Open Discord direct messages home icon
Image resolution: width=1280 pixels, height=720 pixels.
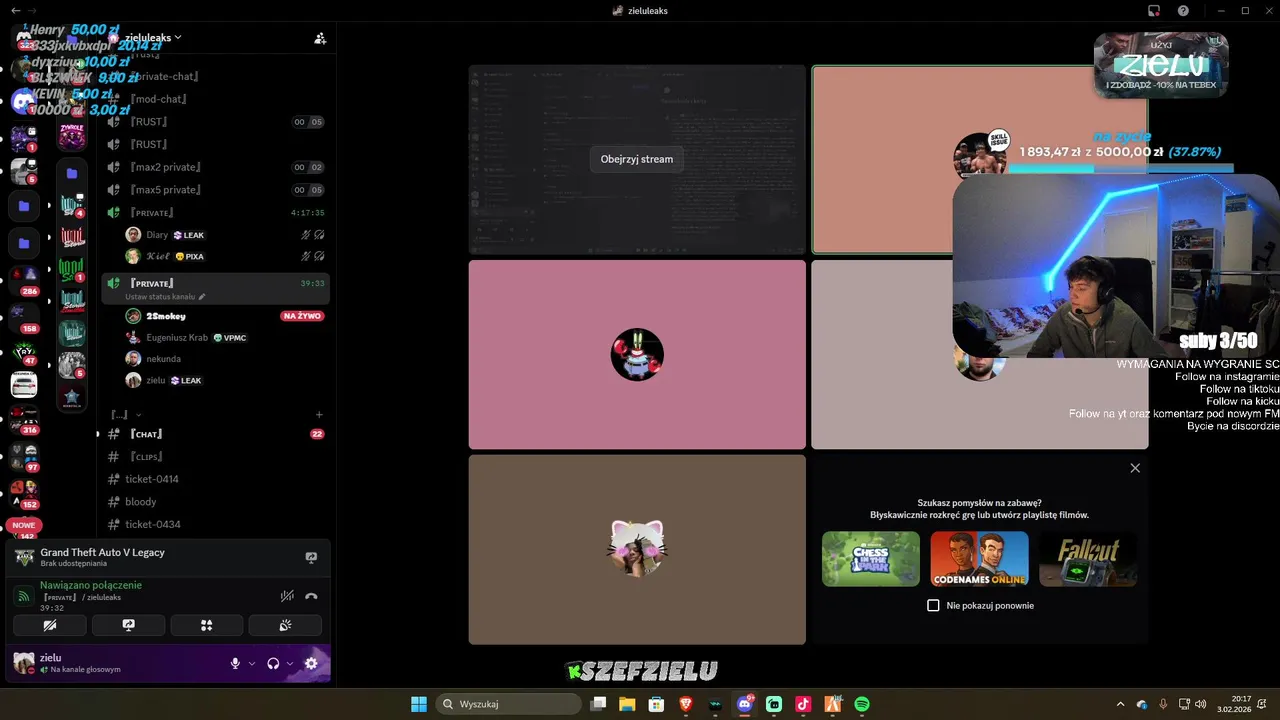24,38
